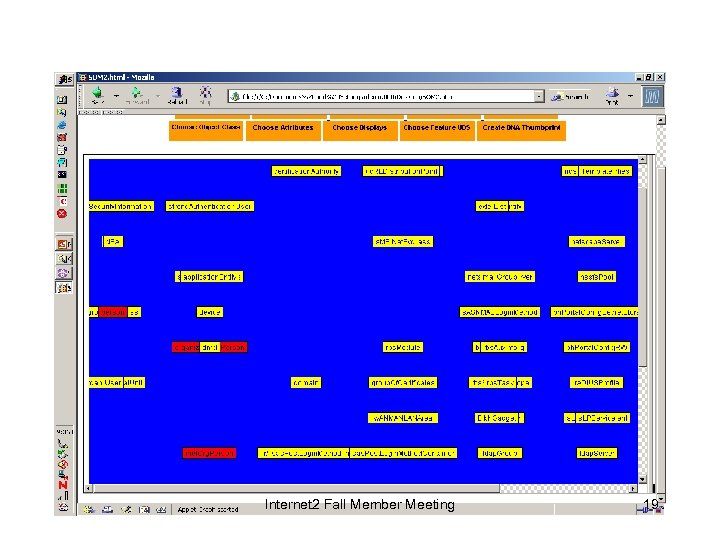
Task: Click the applet's horizontal scrollbar right arrow
Action: tap(633, 489)
